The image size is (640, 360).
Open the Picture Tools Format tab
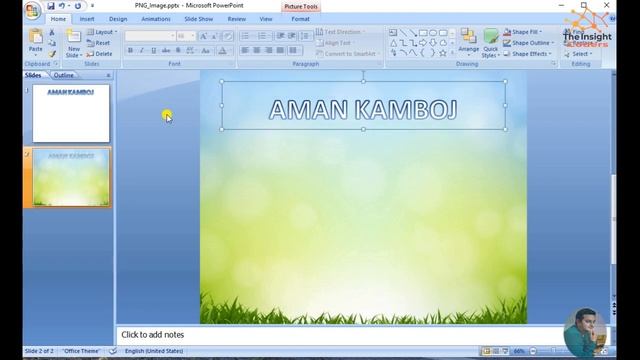tap(300, 19)
